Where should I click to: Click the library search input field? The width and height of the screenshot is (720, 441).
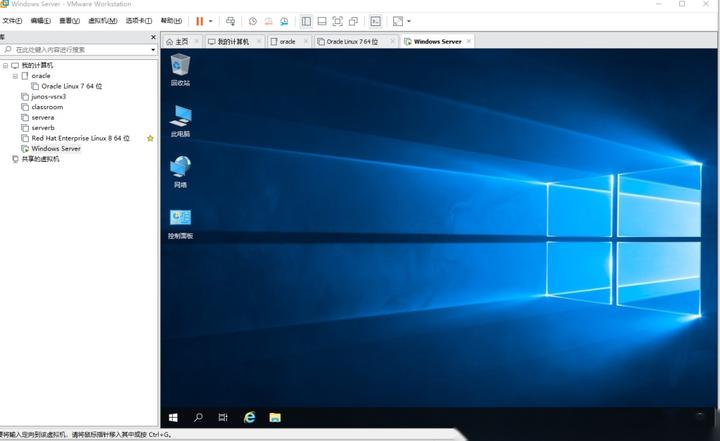[x=76, y=50]
